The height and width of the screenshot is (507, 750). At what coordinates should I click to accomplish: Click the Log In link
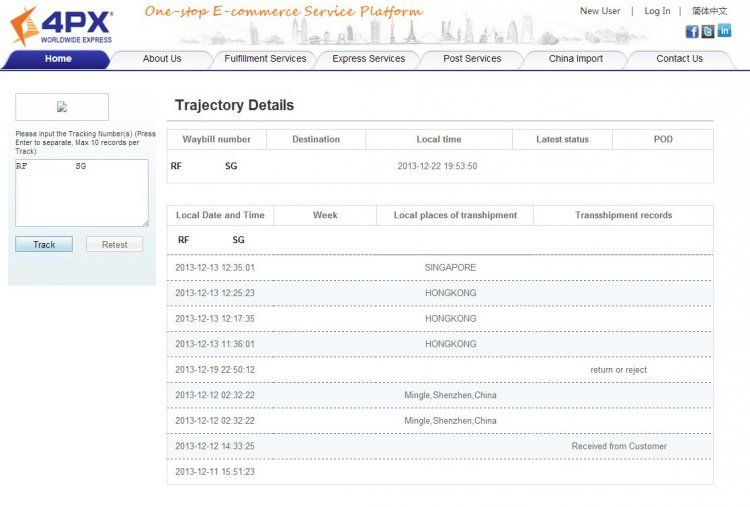point(657,11)
